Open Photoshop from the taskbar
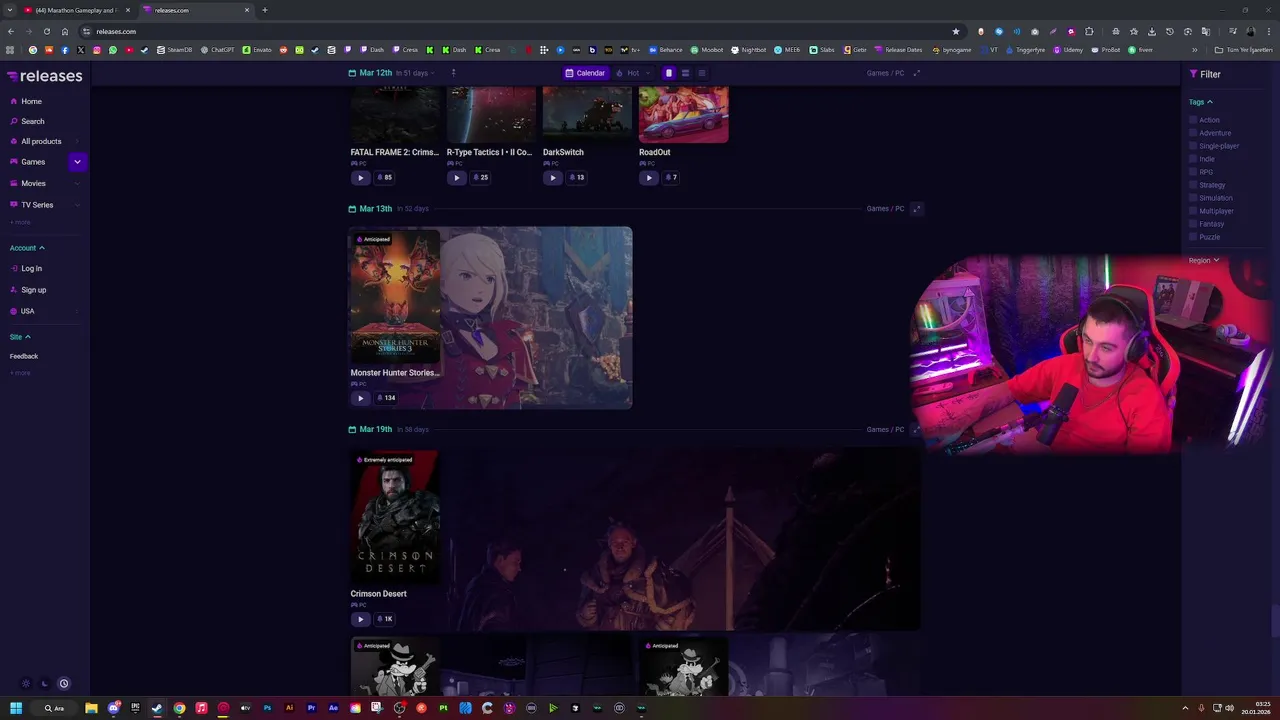 click(267, 708)
